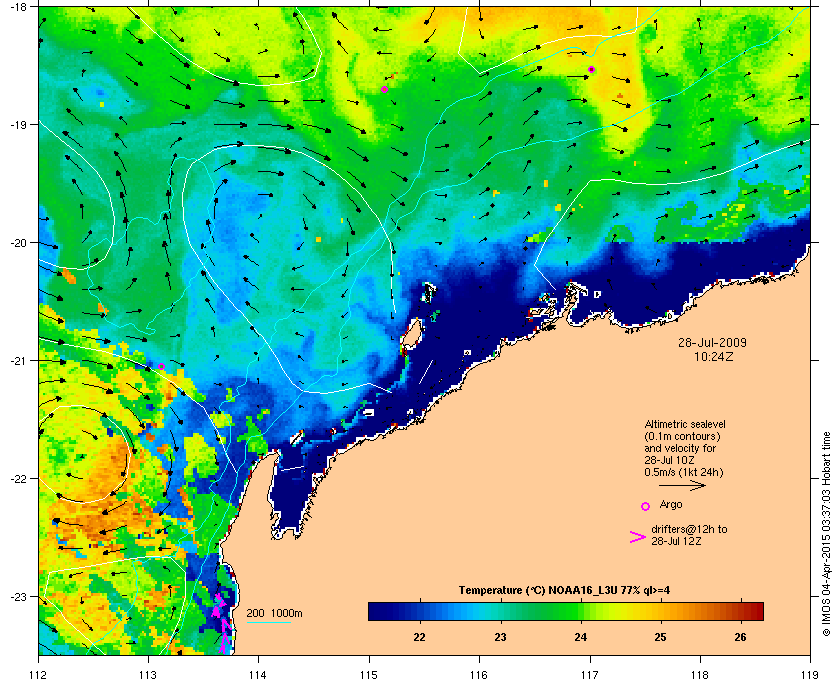Click the '200 1000m' depth contour label
This screenshot has width=840, height=680.
click(274, 613)
